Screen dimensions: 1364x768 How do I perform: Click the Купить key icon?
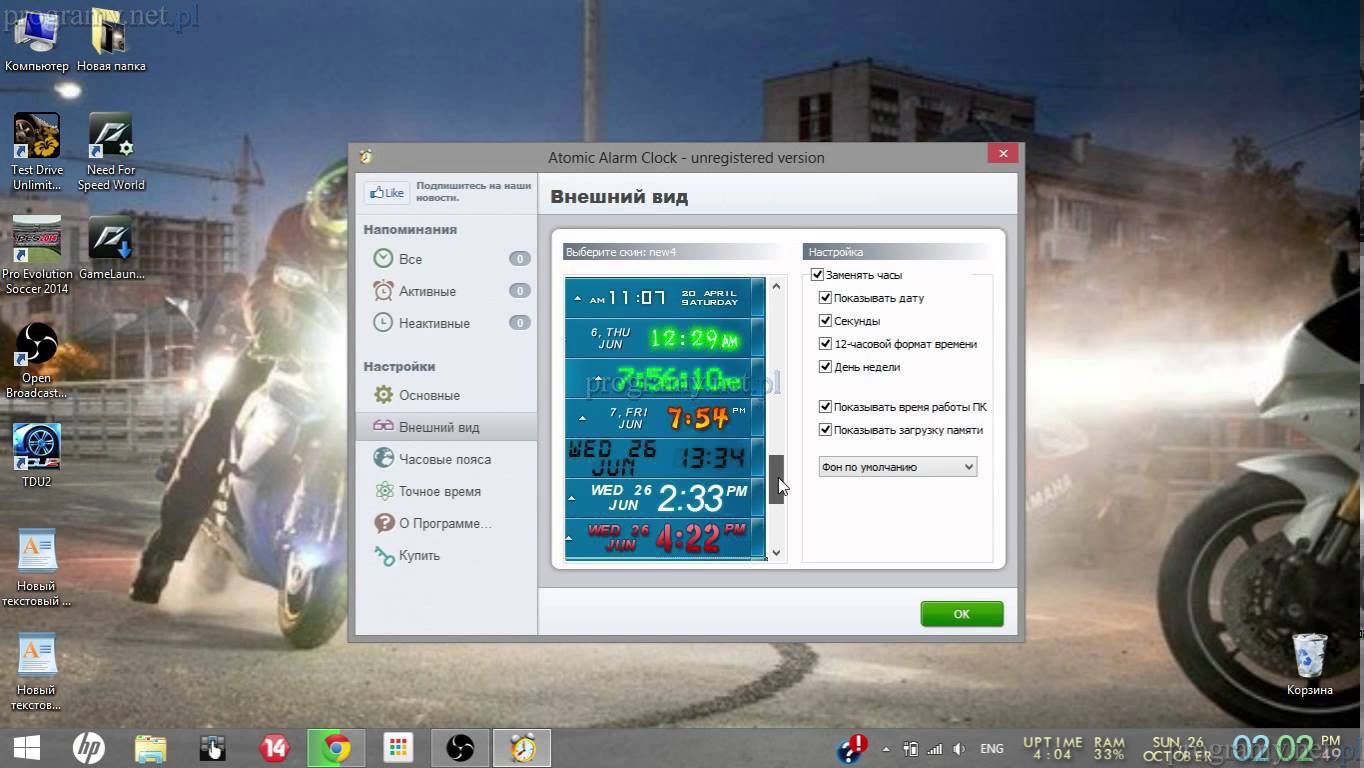pos(383,555)
